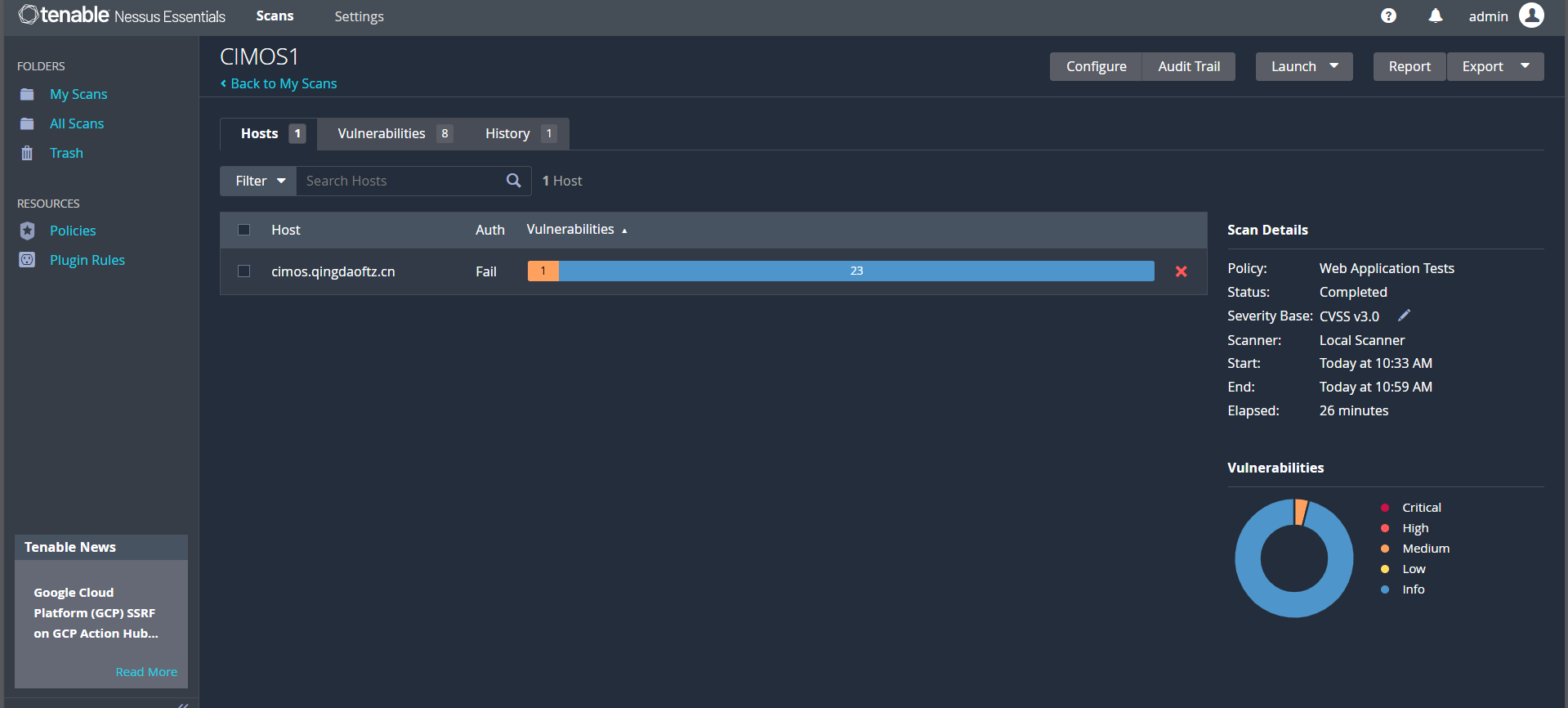Viewport: 1568px width, 708px height.
Task: Click the Info legend color dot
Action: pyautogui.click(x=1385, y=589)
